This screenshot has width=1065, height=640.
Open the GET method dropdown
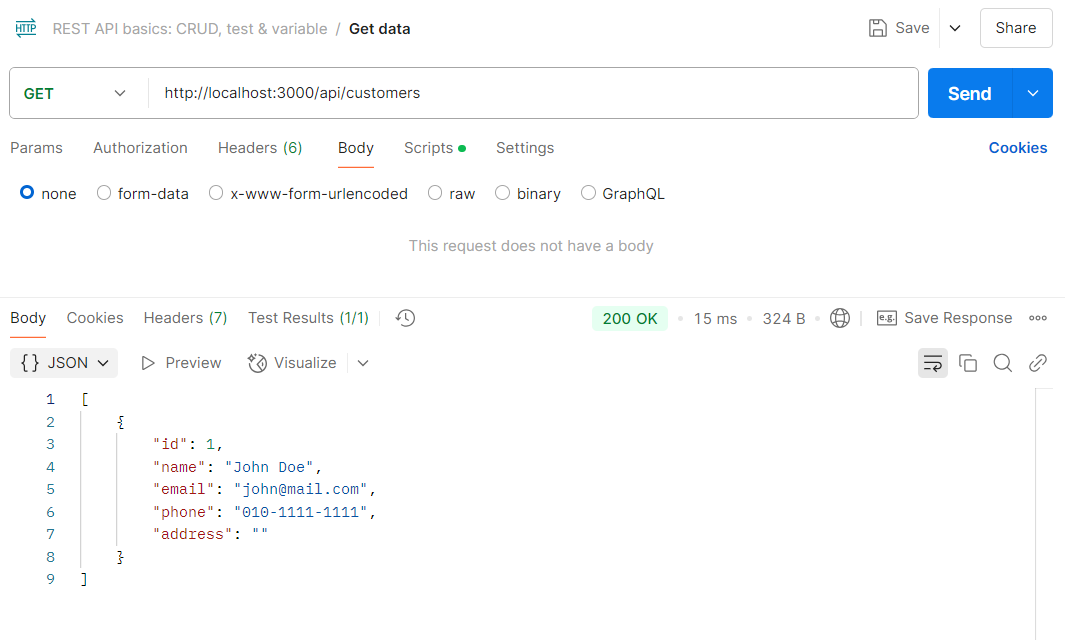(x=75, y=93)
